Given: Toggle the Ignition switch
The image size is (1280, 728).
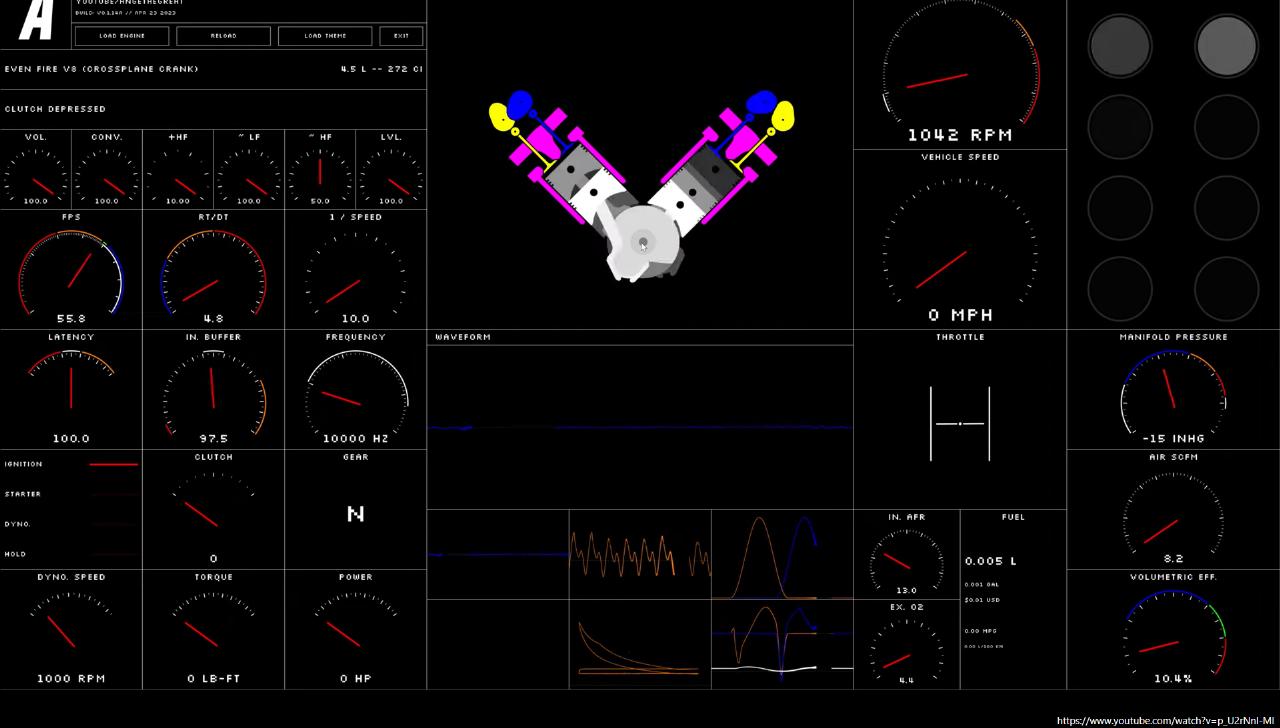Looking at the screenshot, I should [71, 464].
